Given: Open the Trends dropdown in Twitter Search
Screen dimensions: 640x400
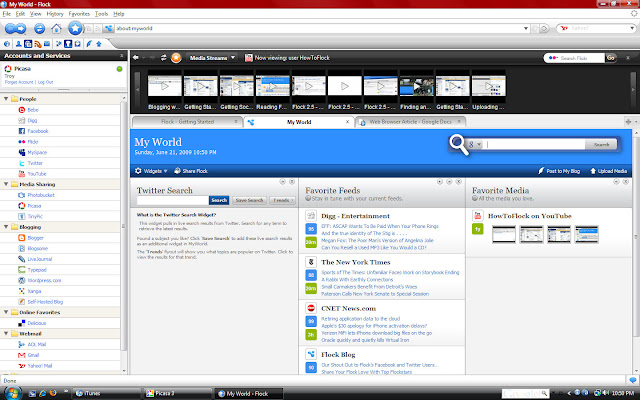Looking at the screenshot, I should [x=282, y=200].
